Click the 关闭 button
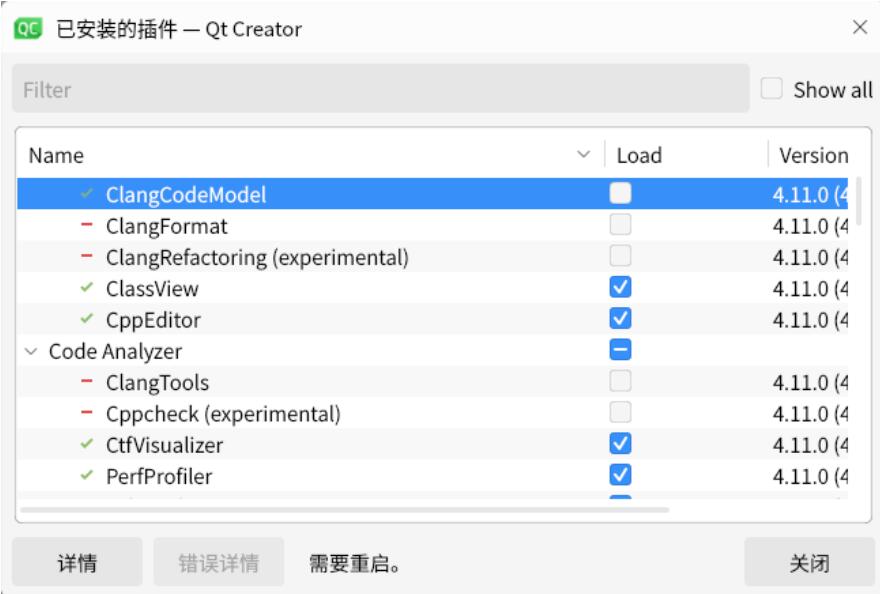880x594 pixels. 809,561
